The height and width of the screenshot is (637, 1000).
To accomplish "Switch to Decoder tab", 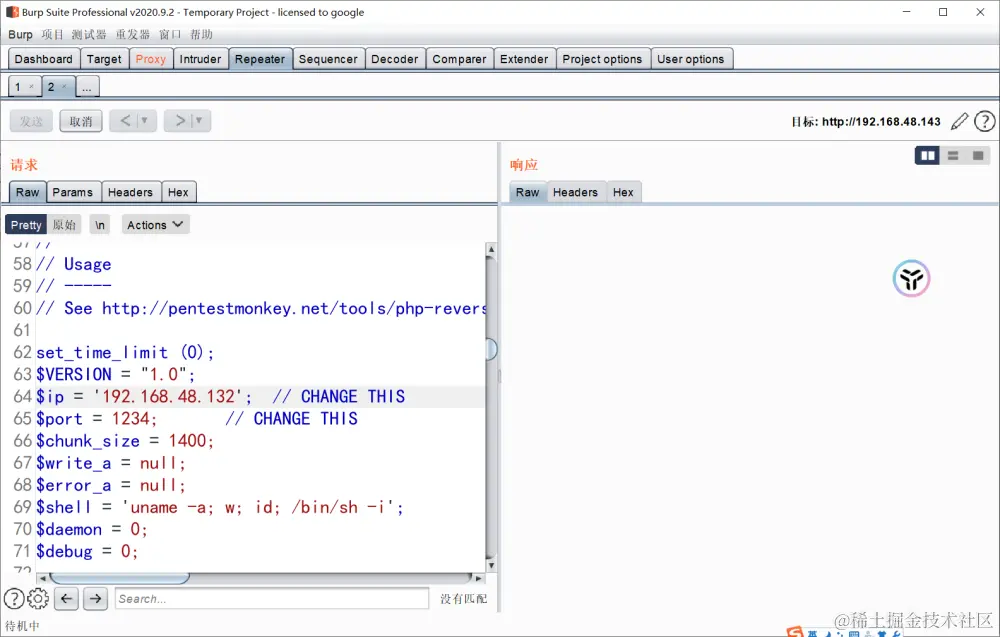I will (395, 59).
